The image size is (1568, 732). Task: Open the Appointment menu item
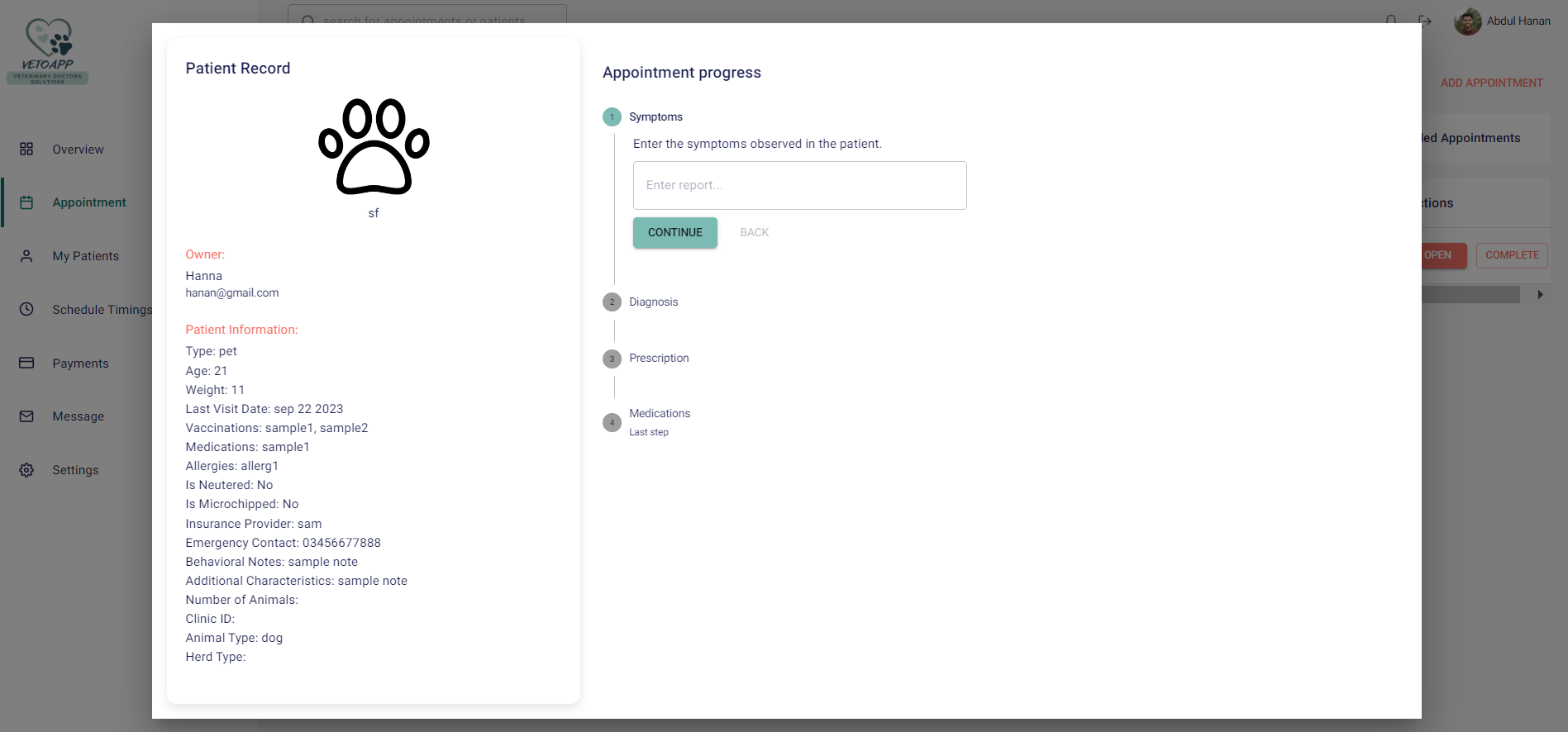[89, 202]
